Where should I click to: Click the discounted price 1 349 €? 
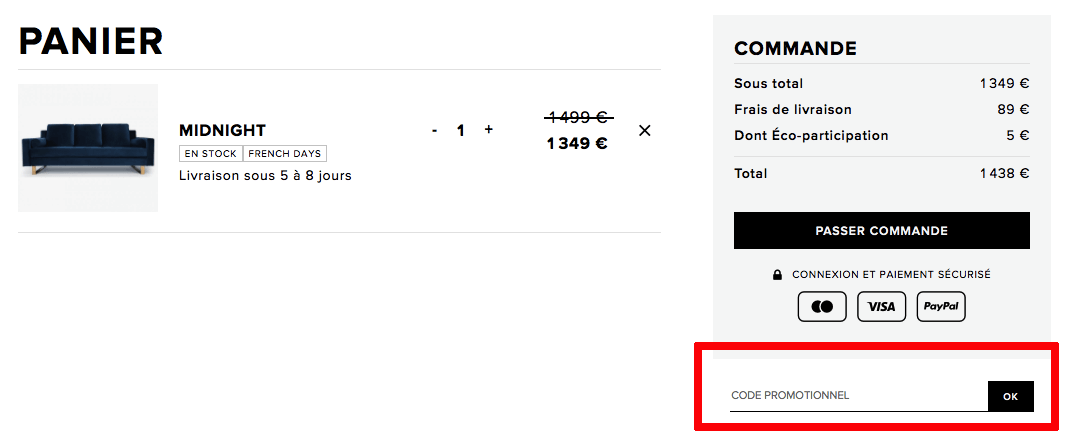(x=577, y=143)
